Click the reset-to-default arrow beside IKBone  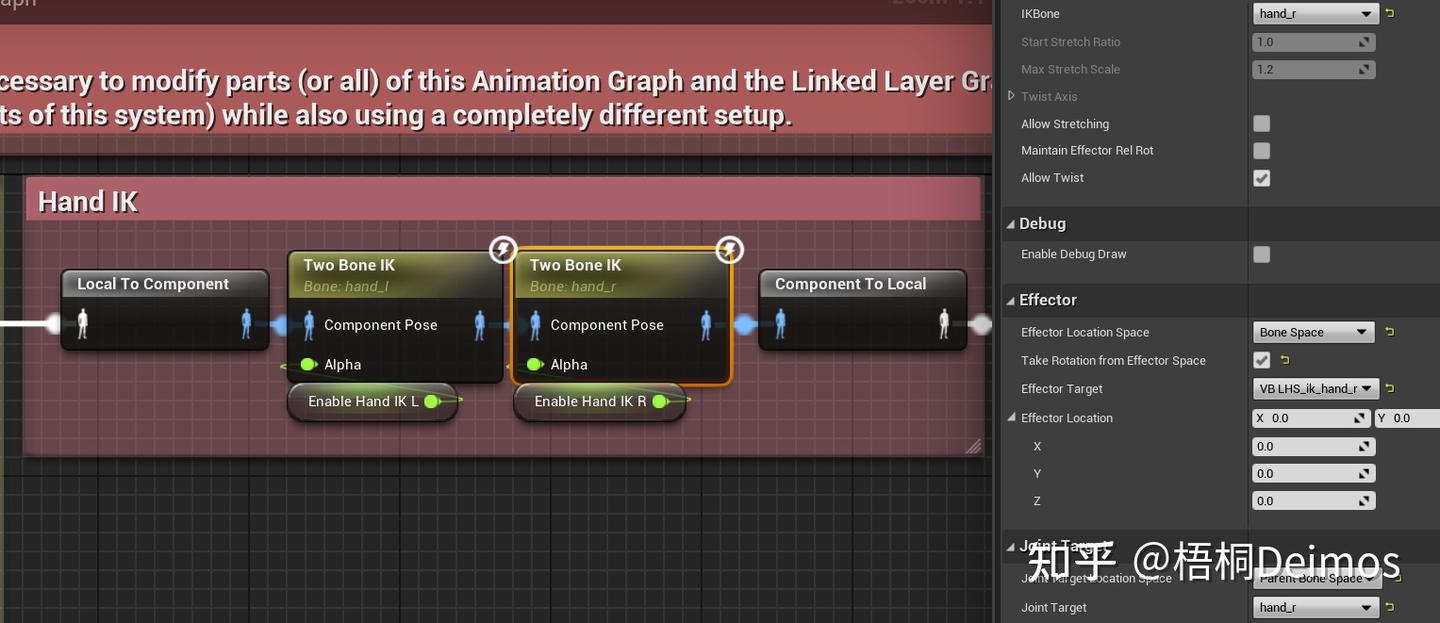pyautogui.click(x=1391, y=13)
